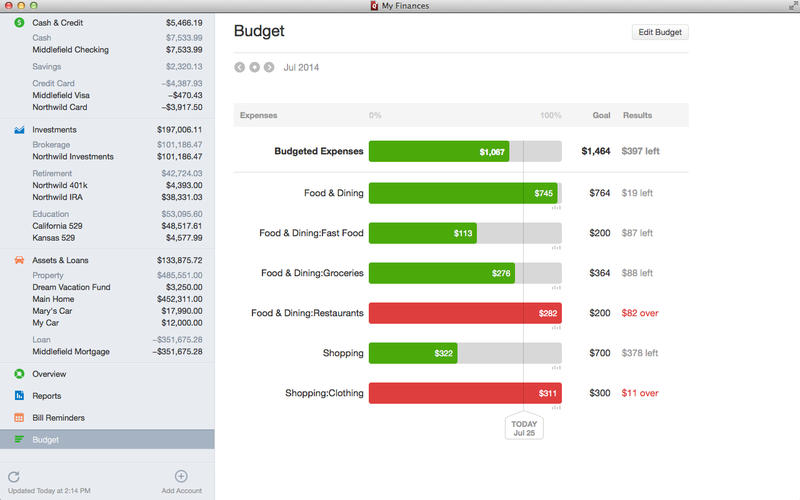The height and width of the screenshot is (500, 800).
Task: Click the Bill Reminders calendar icon
Action: click(19, 417)
